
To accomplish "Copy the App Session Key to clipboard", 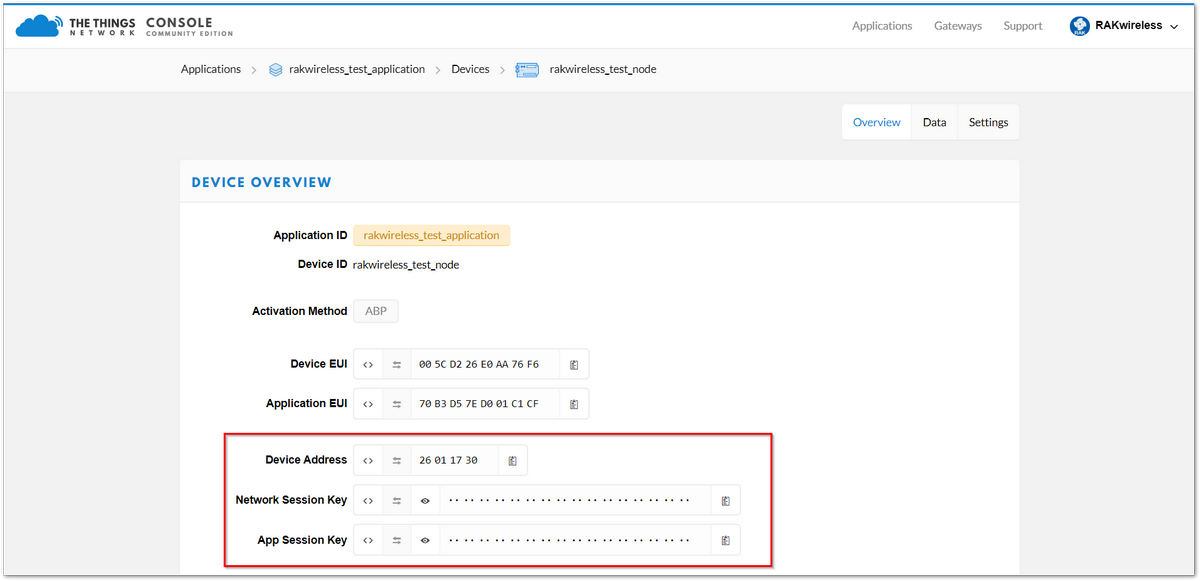I will [x=726, y=540].
